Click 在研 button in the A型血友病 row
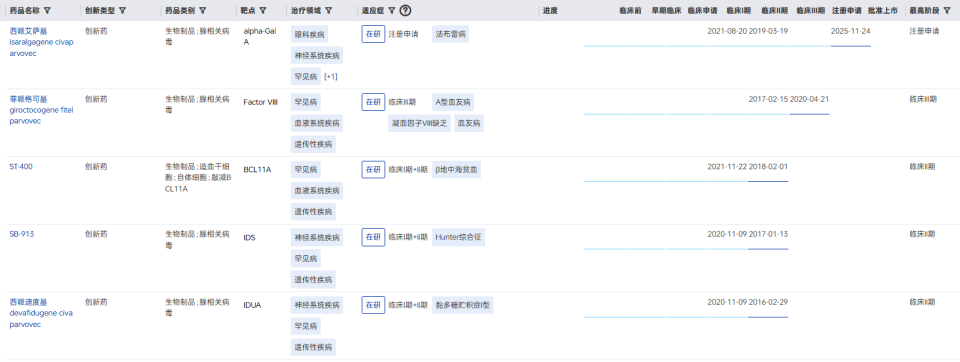This screenshot has height=362, width=960. pos(373,102)
